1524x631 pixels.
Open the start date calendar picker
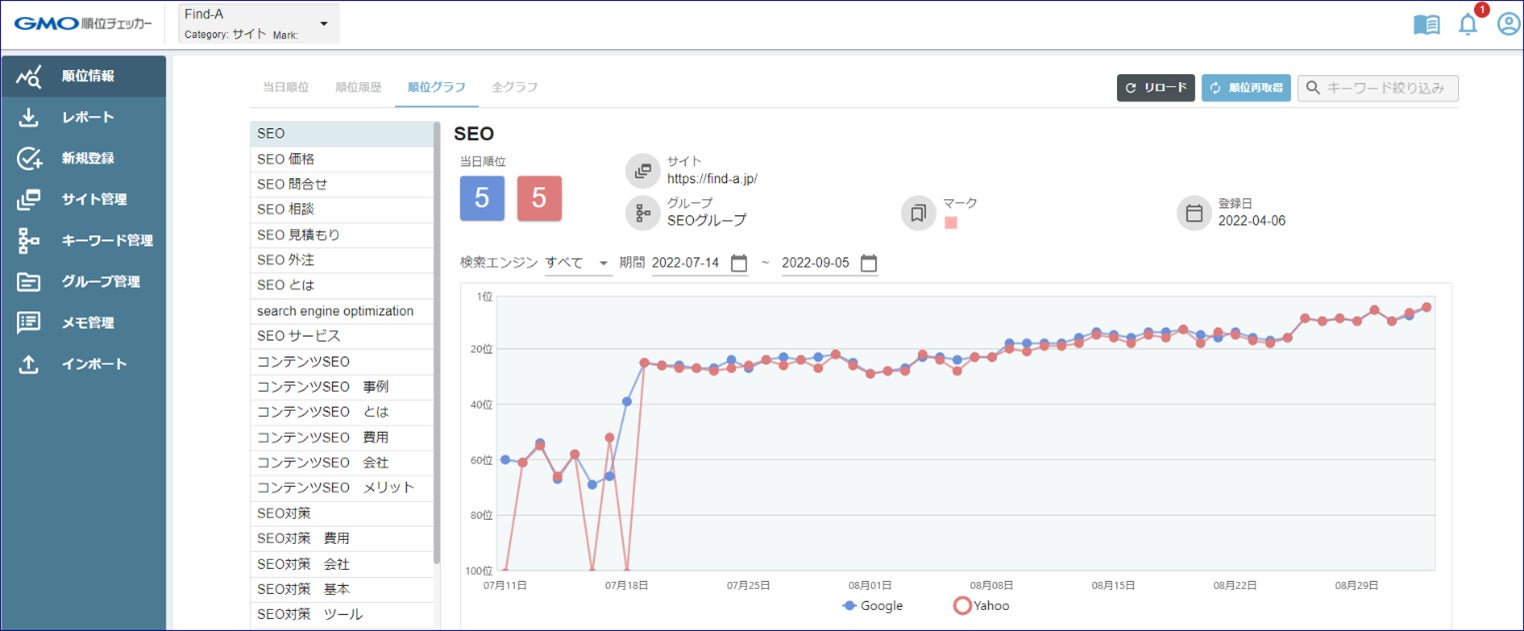[739, 263]
